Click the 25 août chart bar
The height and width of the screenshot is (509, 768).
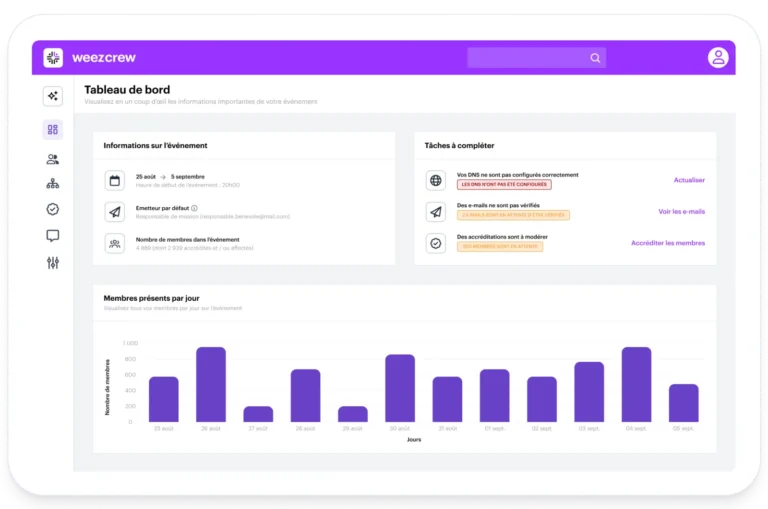click(x=164, y=399)
